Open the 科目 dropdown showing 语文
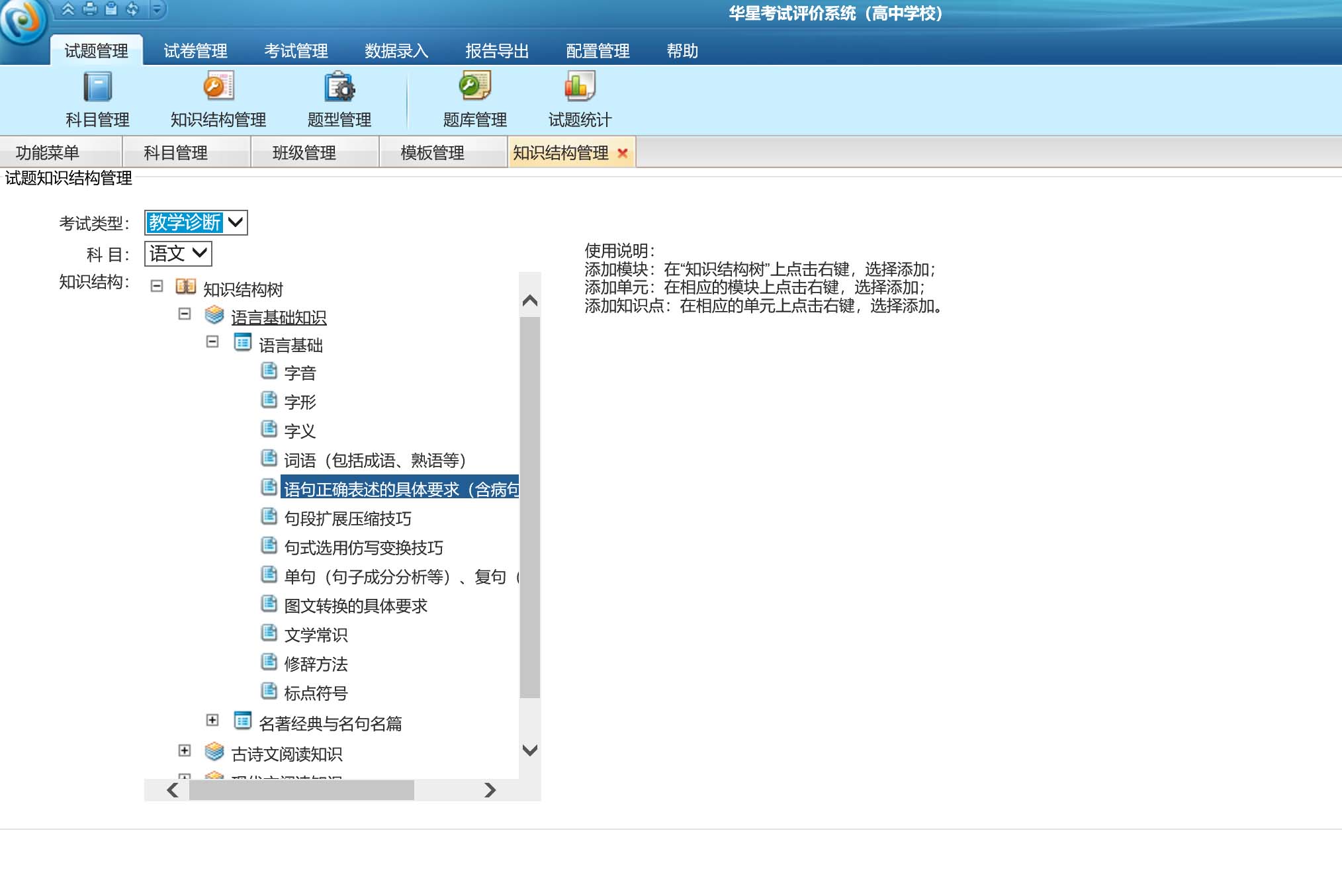This screenshot has height=896, width=1342. click(178, 253)
